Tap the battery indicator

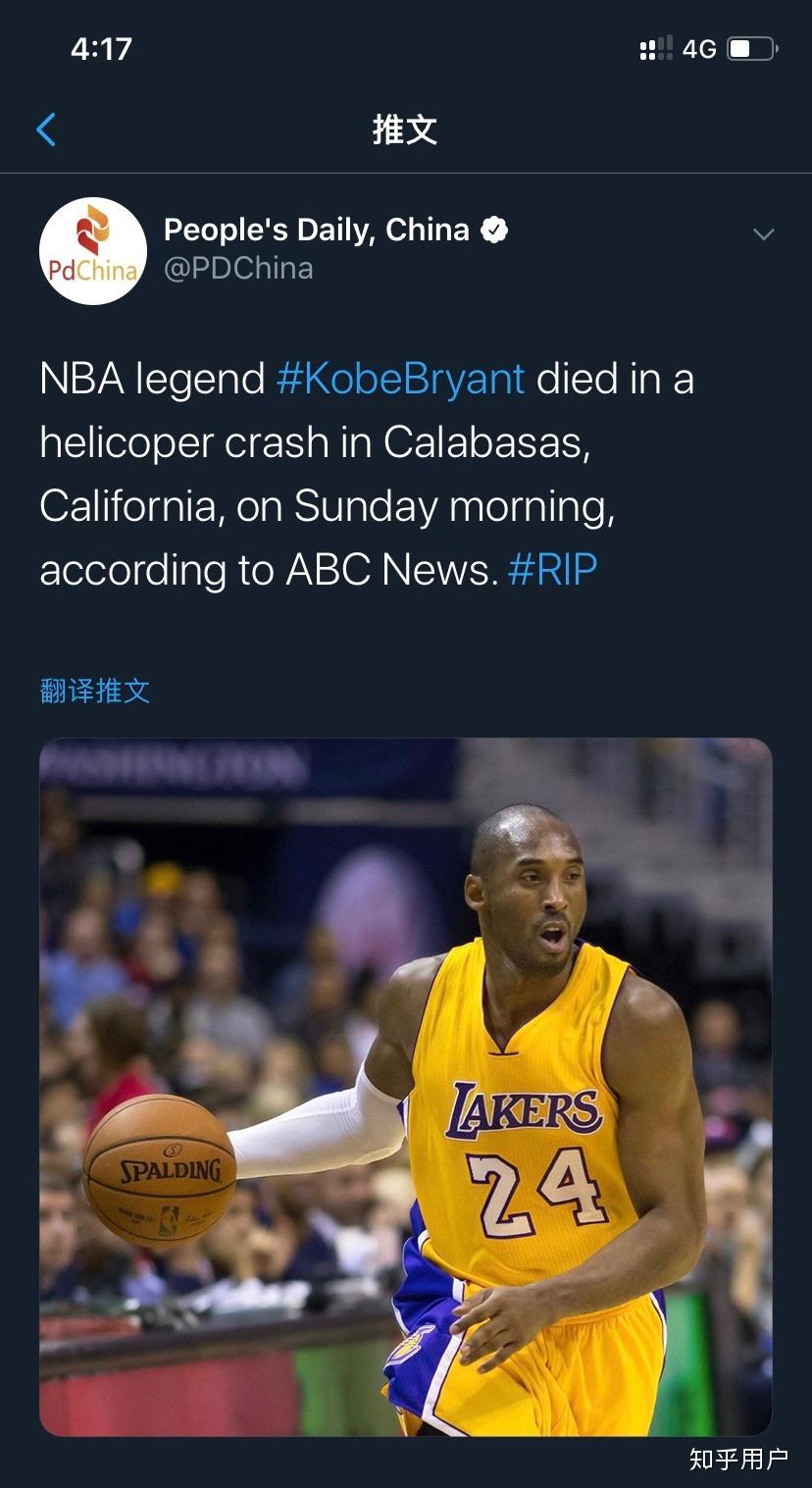tap(750, 46)
